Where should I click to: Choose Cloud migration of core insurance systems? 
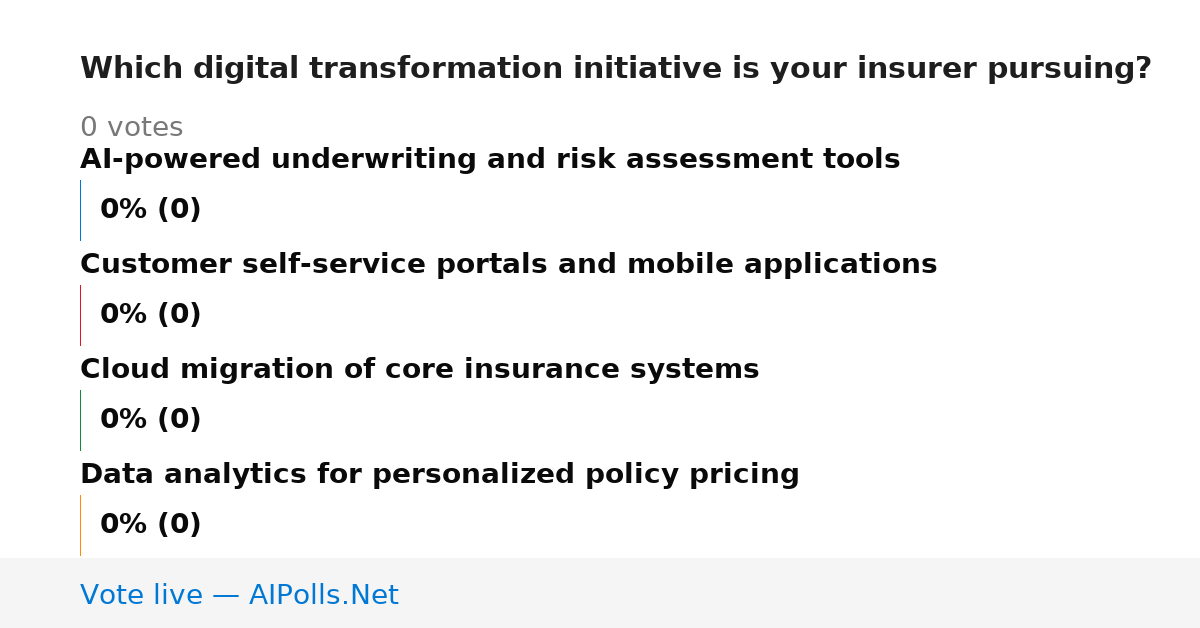[x=419, y=370]
